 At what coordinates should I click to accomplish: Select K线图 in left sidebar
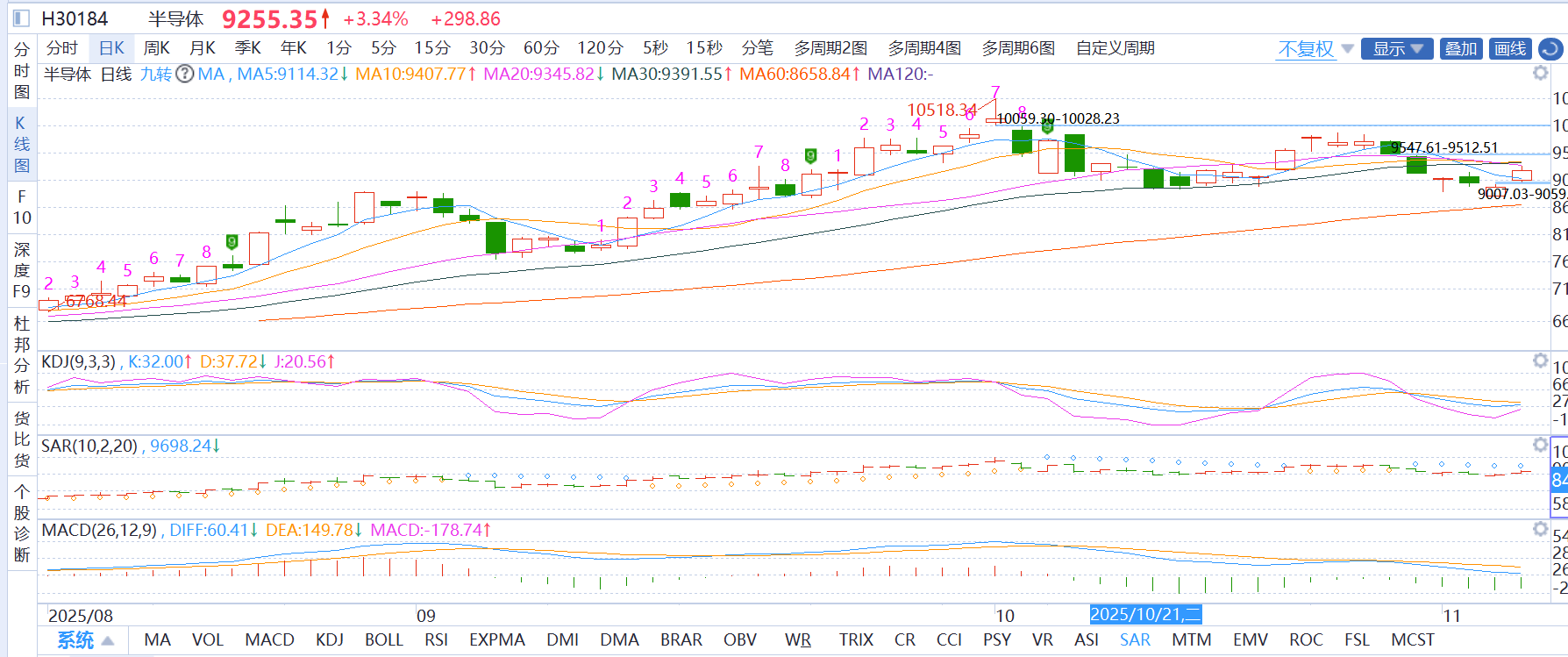(22, 144)
